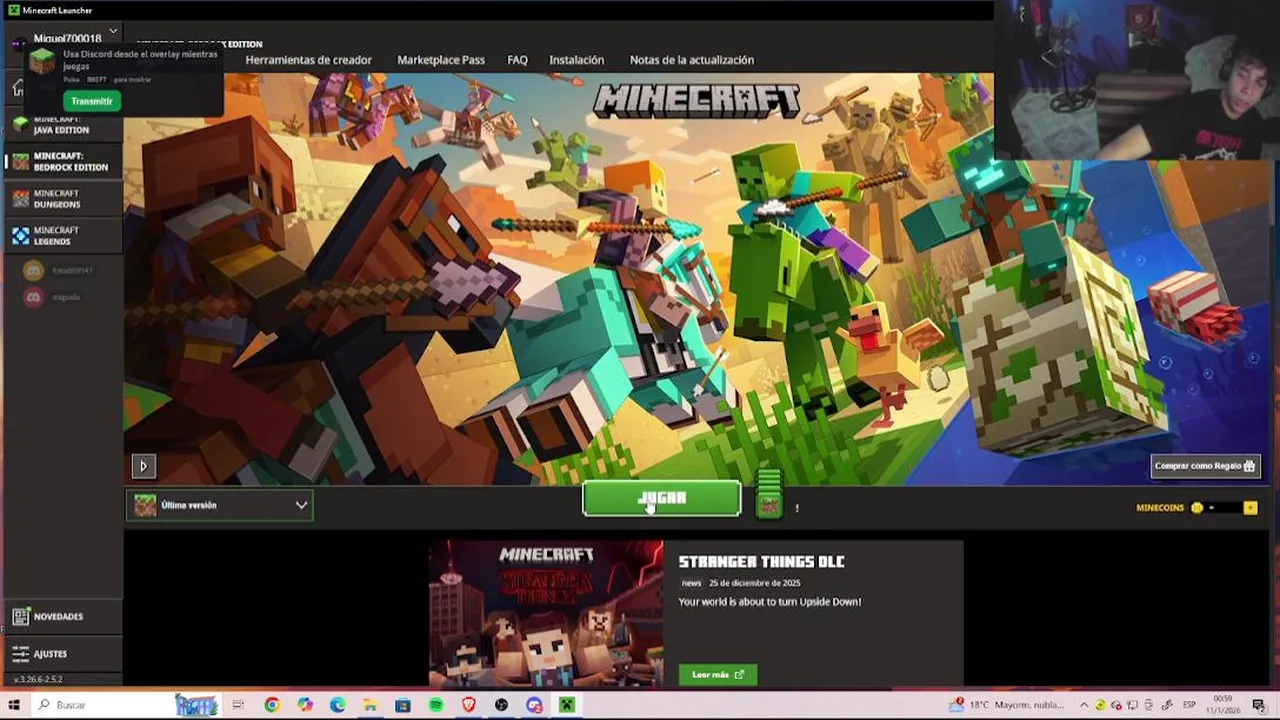
Task: Click the stacked block icon beside JUGAR
Action: [x=769, y=493]
